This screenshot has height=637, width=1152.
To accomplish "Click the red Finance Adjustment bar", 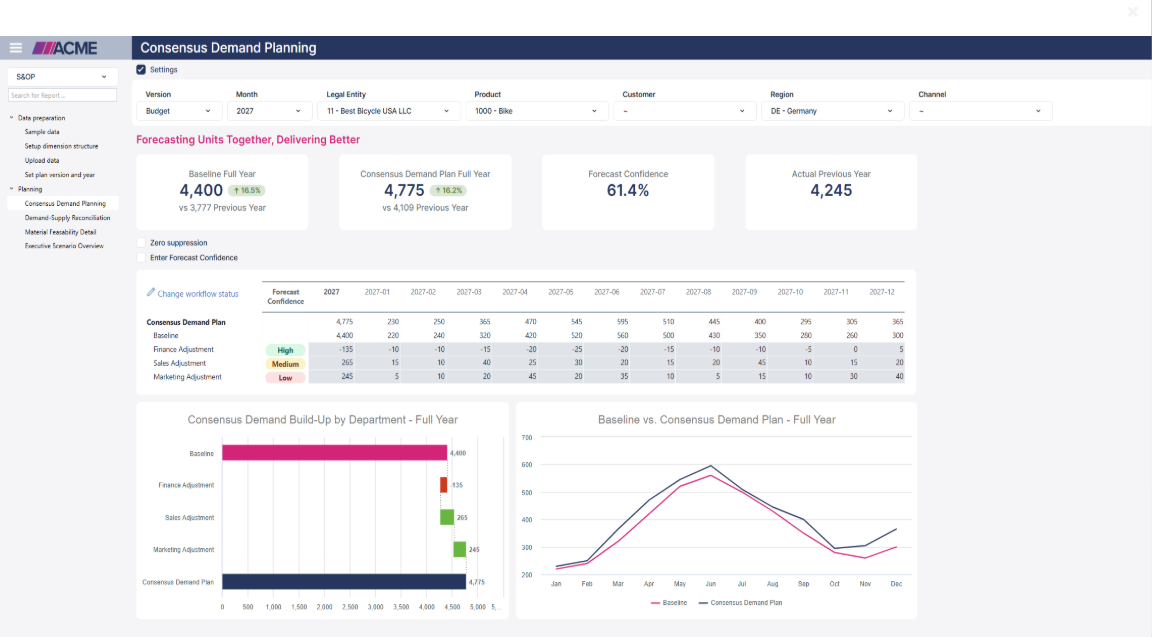I will (444, 485).
